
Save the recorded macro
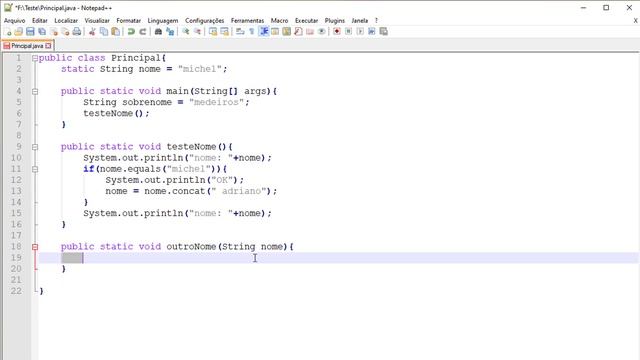tap(383, 31)
